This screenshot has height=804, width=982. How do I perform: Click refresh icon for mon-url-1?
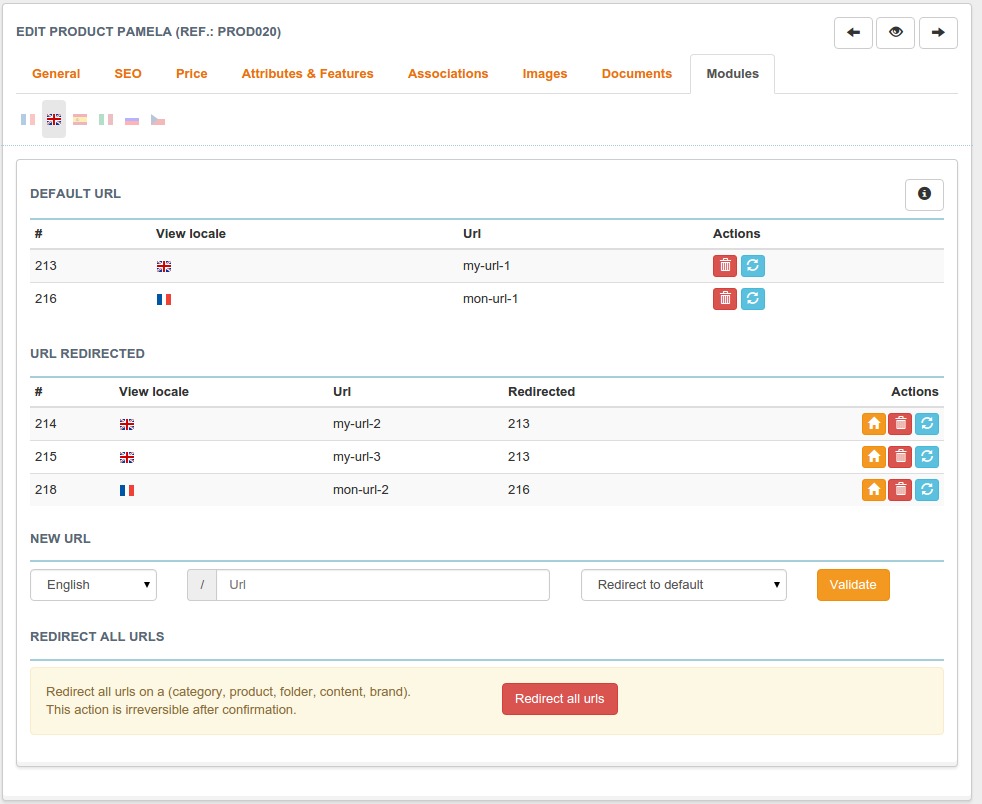[753, 298]
